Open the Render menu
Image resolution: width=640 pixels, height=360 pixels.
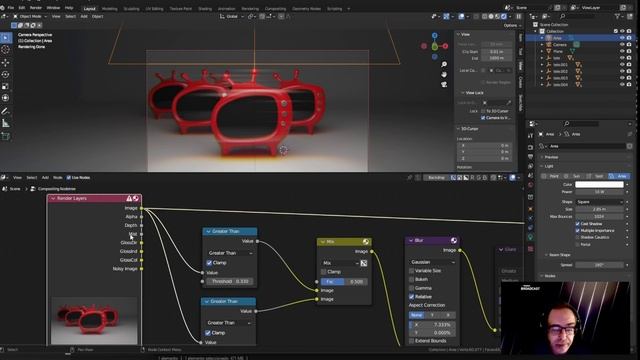pyautogui.click(x=36, y=8)
